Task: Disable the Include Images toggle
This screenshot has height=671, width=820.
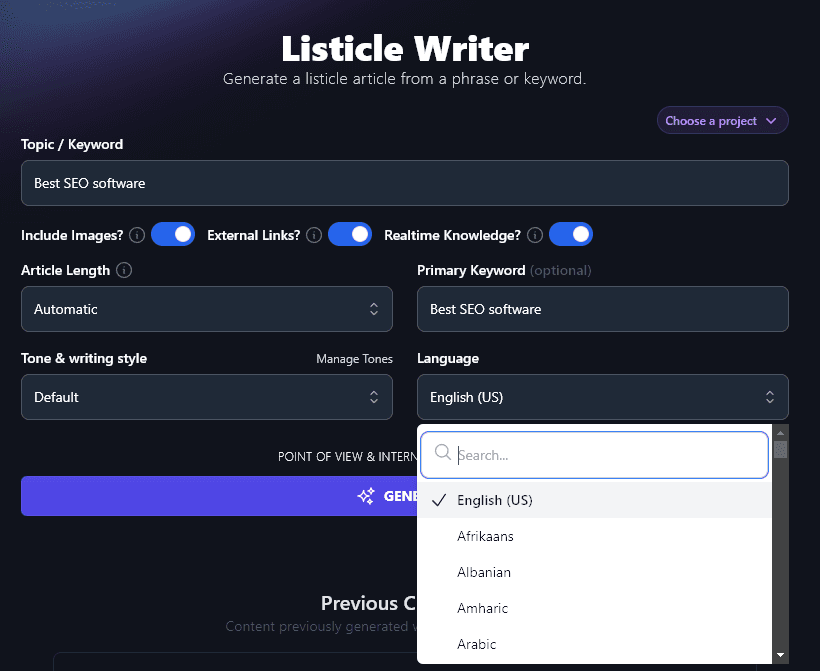Action: click(x=174, y=234)
